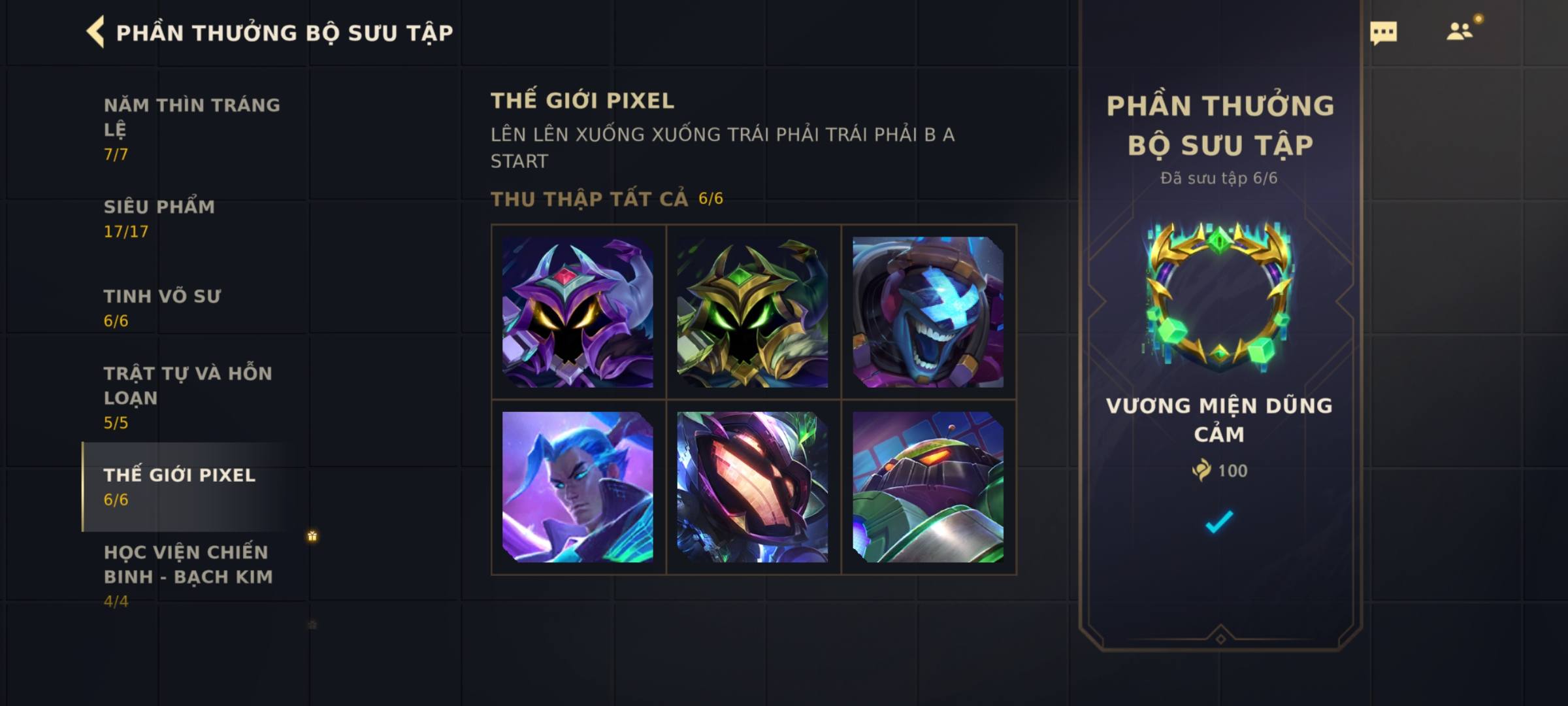Tap the green-gold Veigar skin portrait
The width and height of the screenshot is (1568, 706).
coord(753,312)
